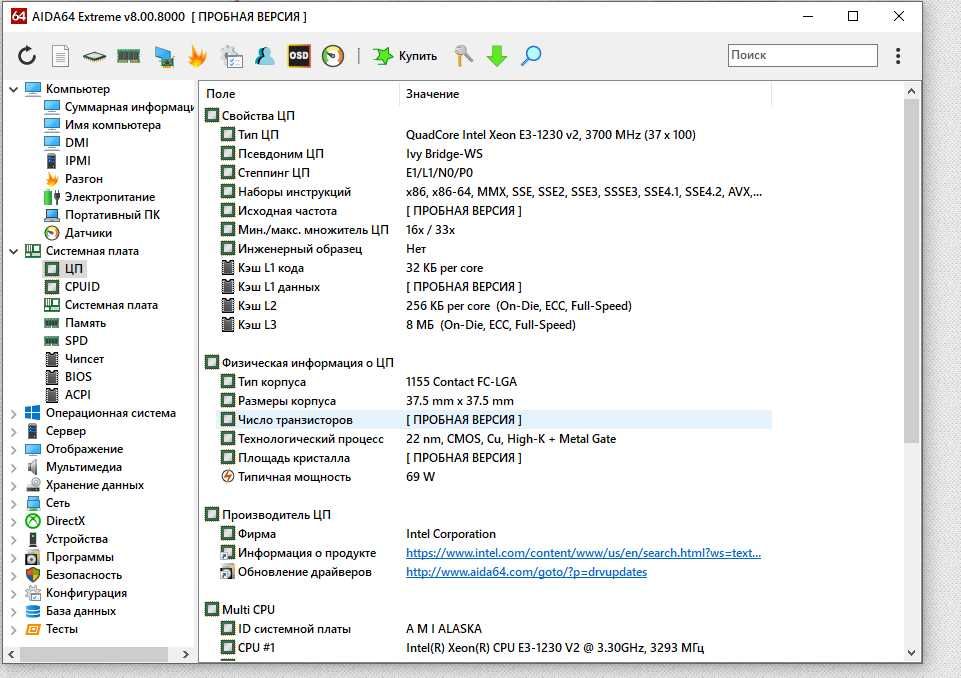Expand the Отображение tree node
This screenshot has height=678, width=961.
click(x=13, y=449)
